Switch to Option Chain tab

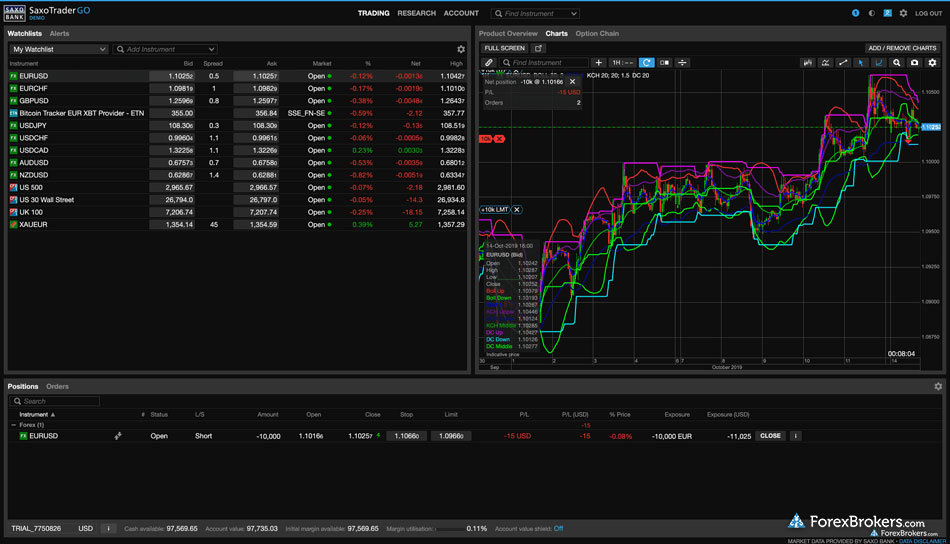click(597, 33)
